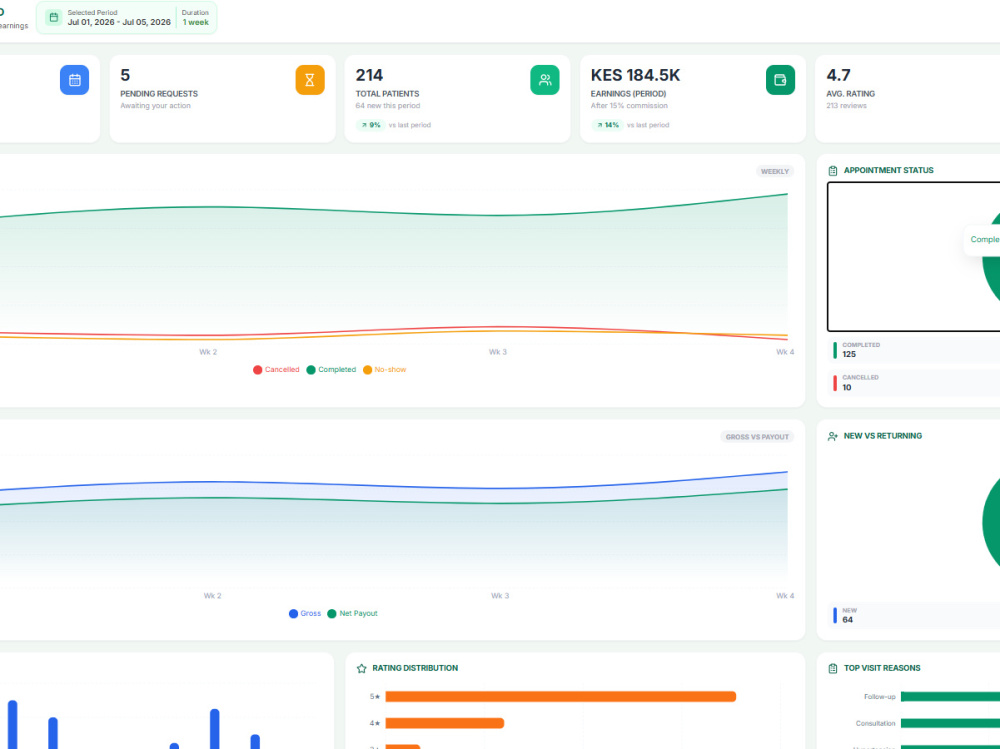Screen dimensions: 1000x749
Task: Click the 4-star rating bar
Action: point(445,723)
